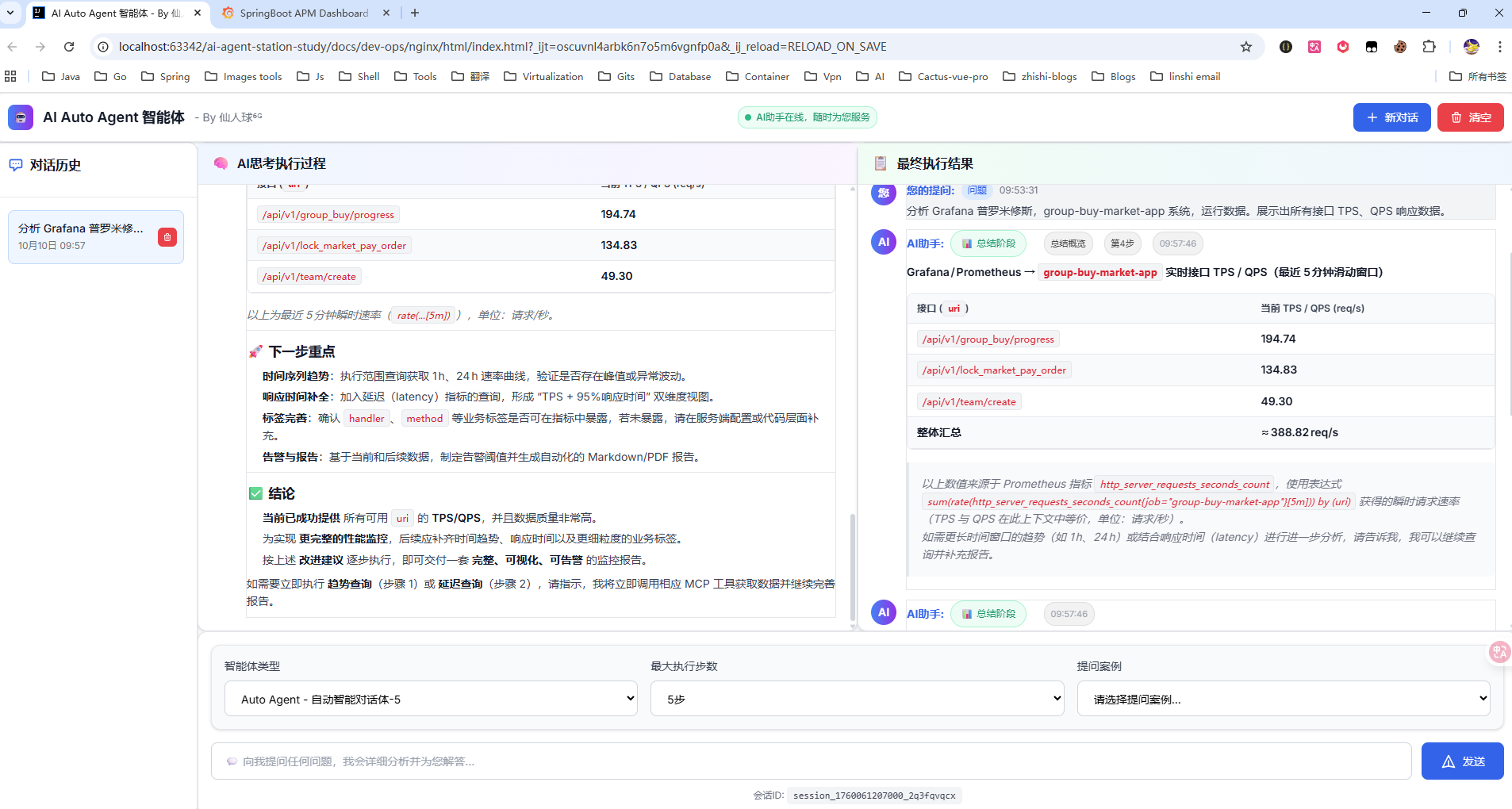Focus the question input text field
This screenshot has height=809, width=1512.
[811, 761]
